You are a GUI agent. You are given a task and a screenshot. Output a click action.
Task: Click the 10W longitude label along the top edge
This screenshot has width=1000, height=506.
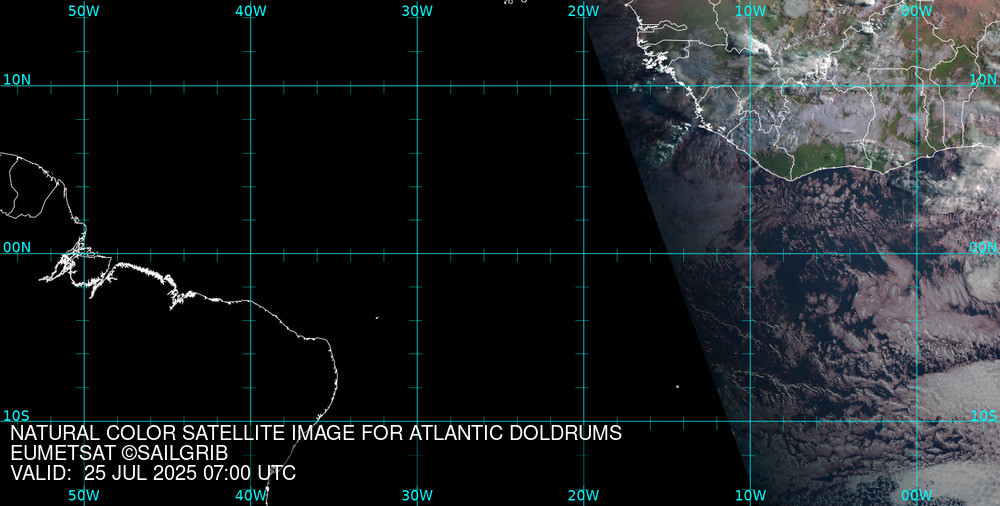(750, 11)
